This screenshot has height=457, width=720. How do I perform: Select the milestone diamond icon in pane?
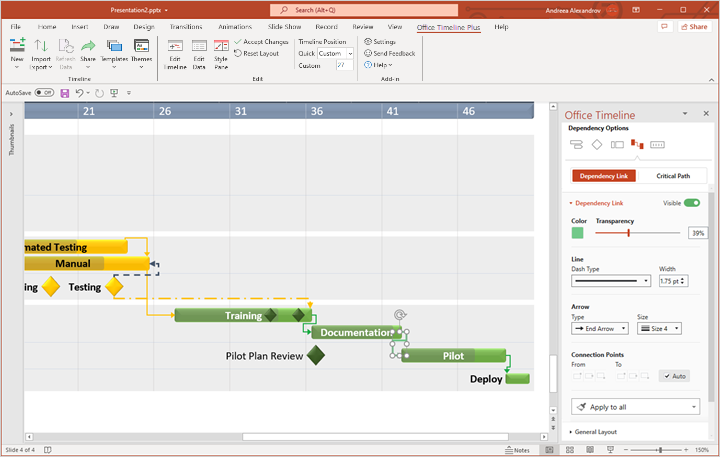click(597, 144)
